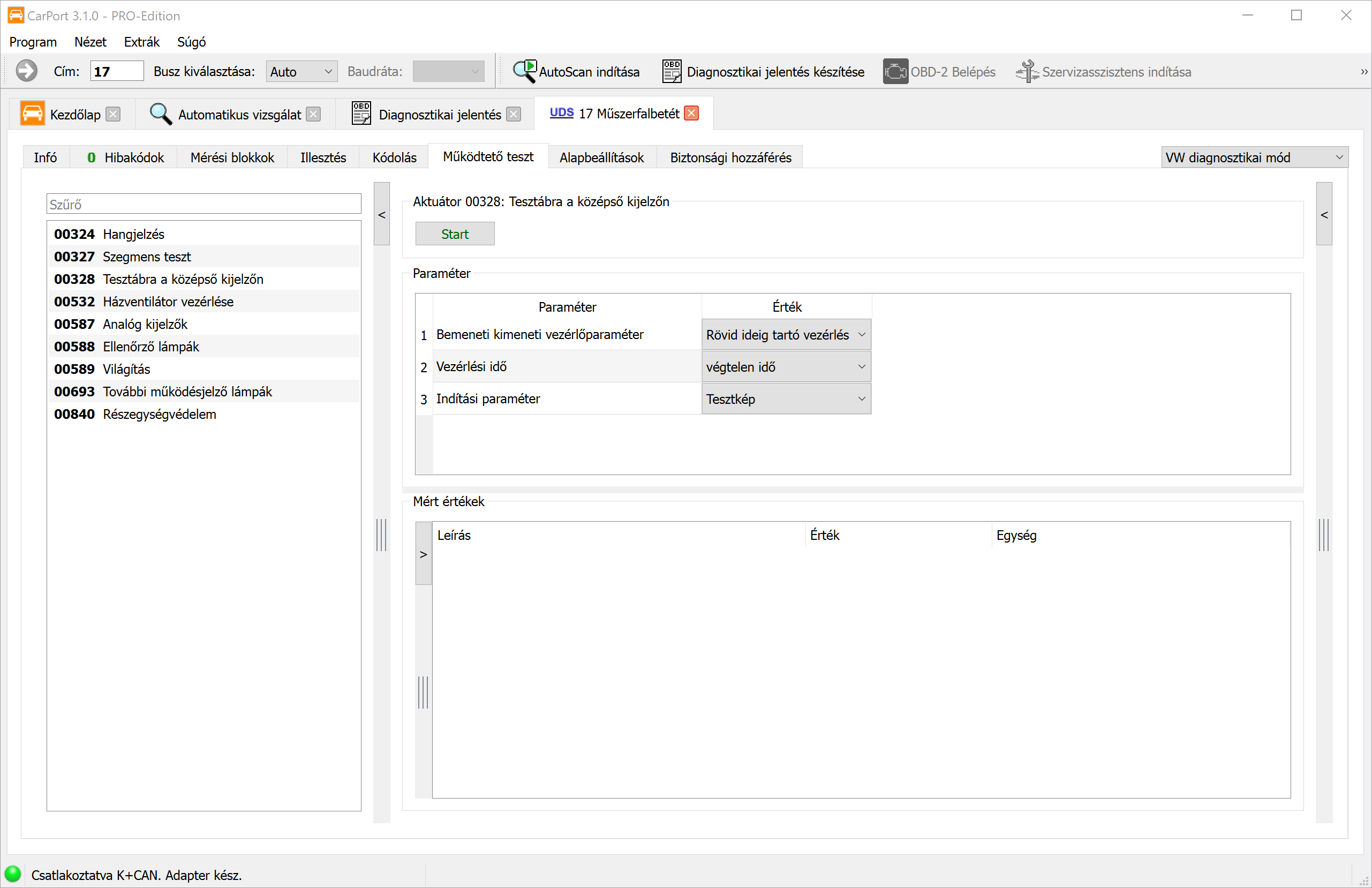Close the Automatikus vizsgálat tab
The width and height of the screenshot is (1372, 888).
click(314, 114)
